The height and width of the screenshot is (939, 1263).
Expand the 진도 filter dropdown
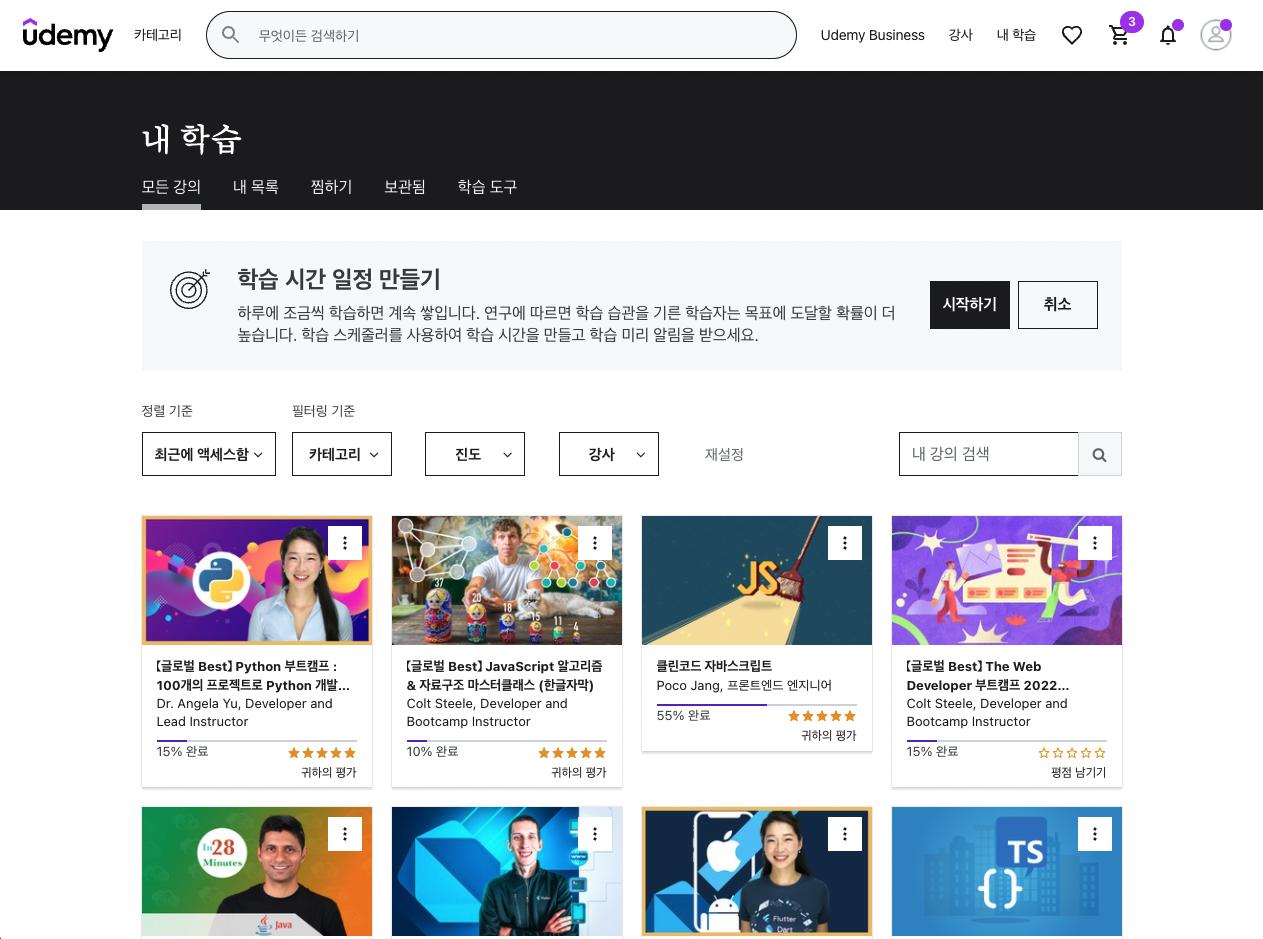point(475,454)
